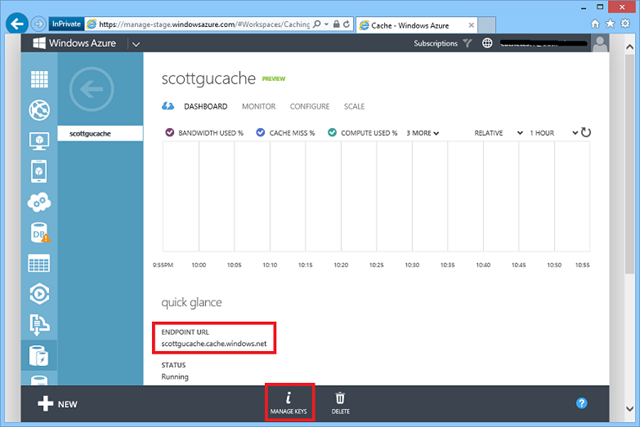This screenshot has height=427, width=640.
Task: Go back with browser back button
Action: [x=17, y=24]
